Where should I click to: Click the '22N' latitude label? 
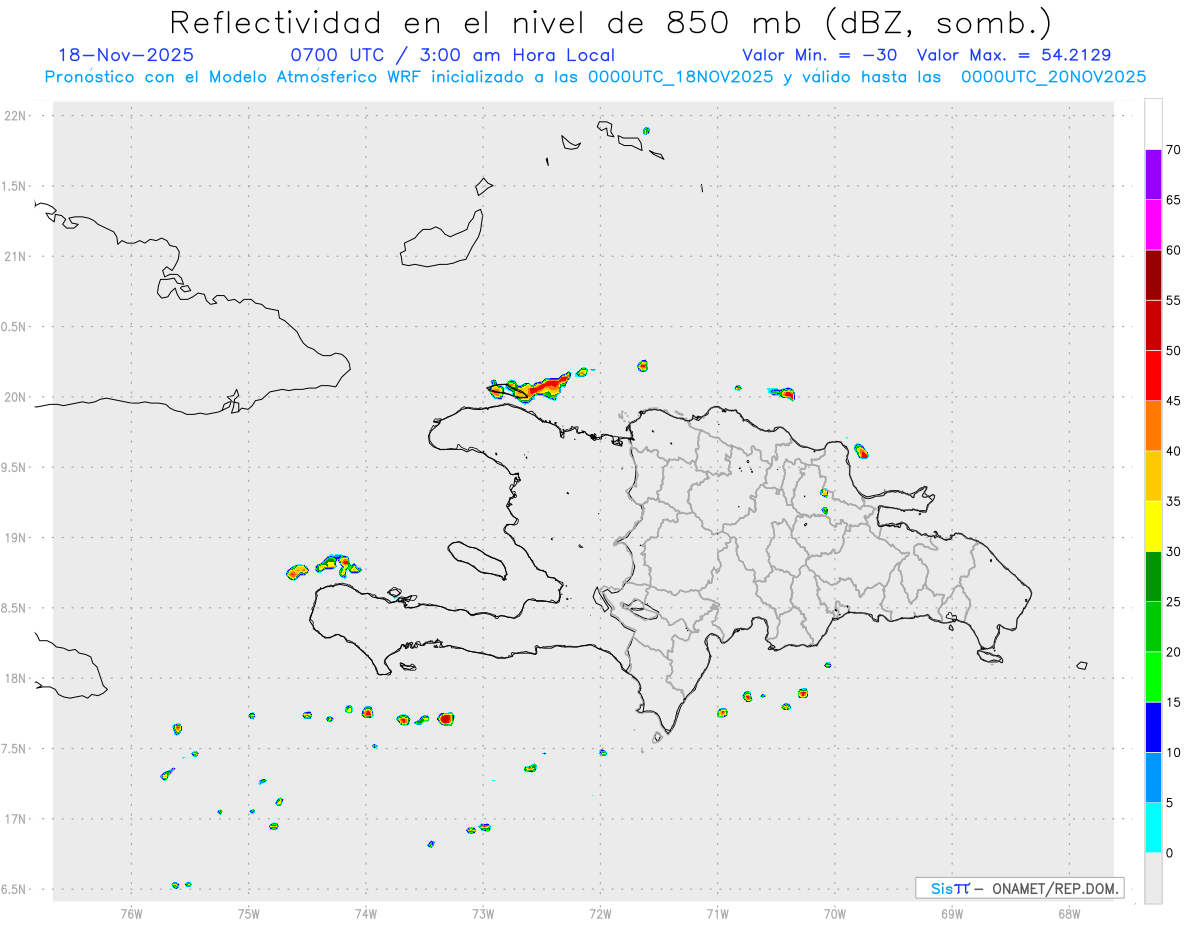pyautogui.click(x=17, y=116)
